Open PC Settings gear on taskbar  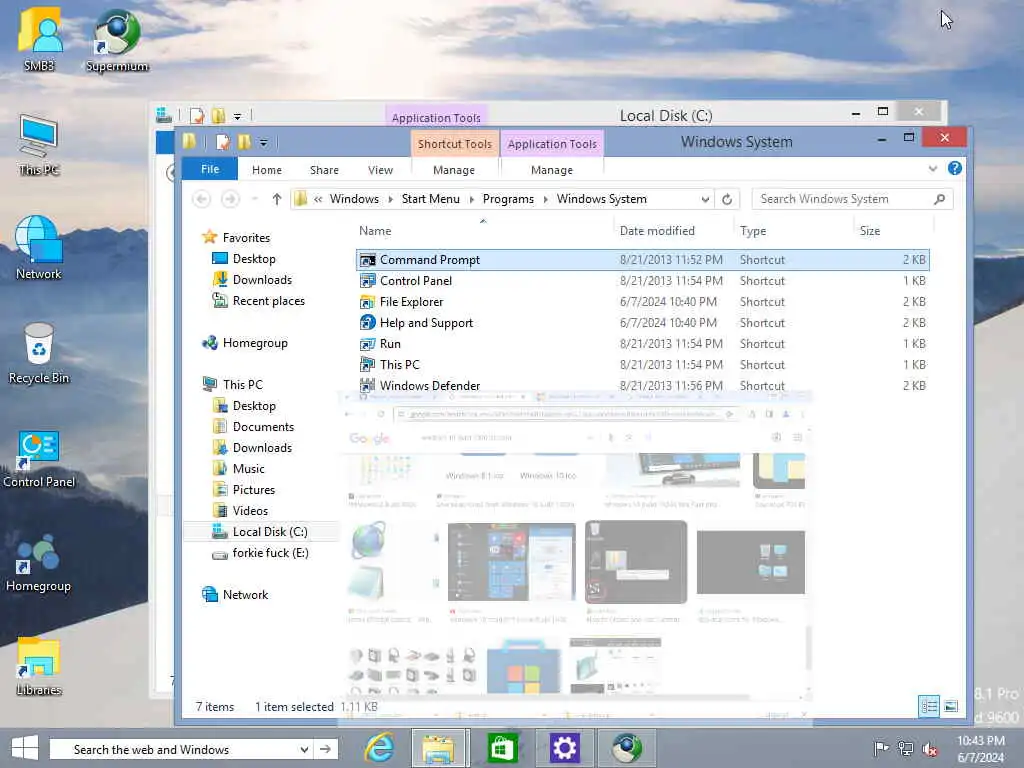point(564,748)
